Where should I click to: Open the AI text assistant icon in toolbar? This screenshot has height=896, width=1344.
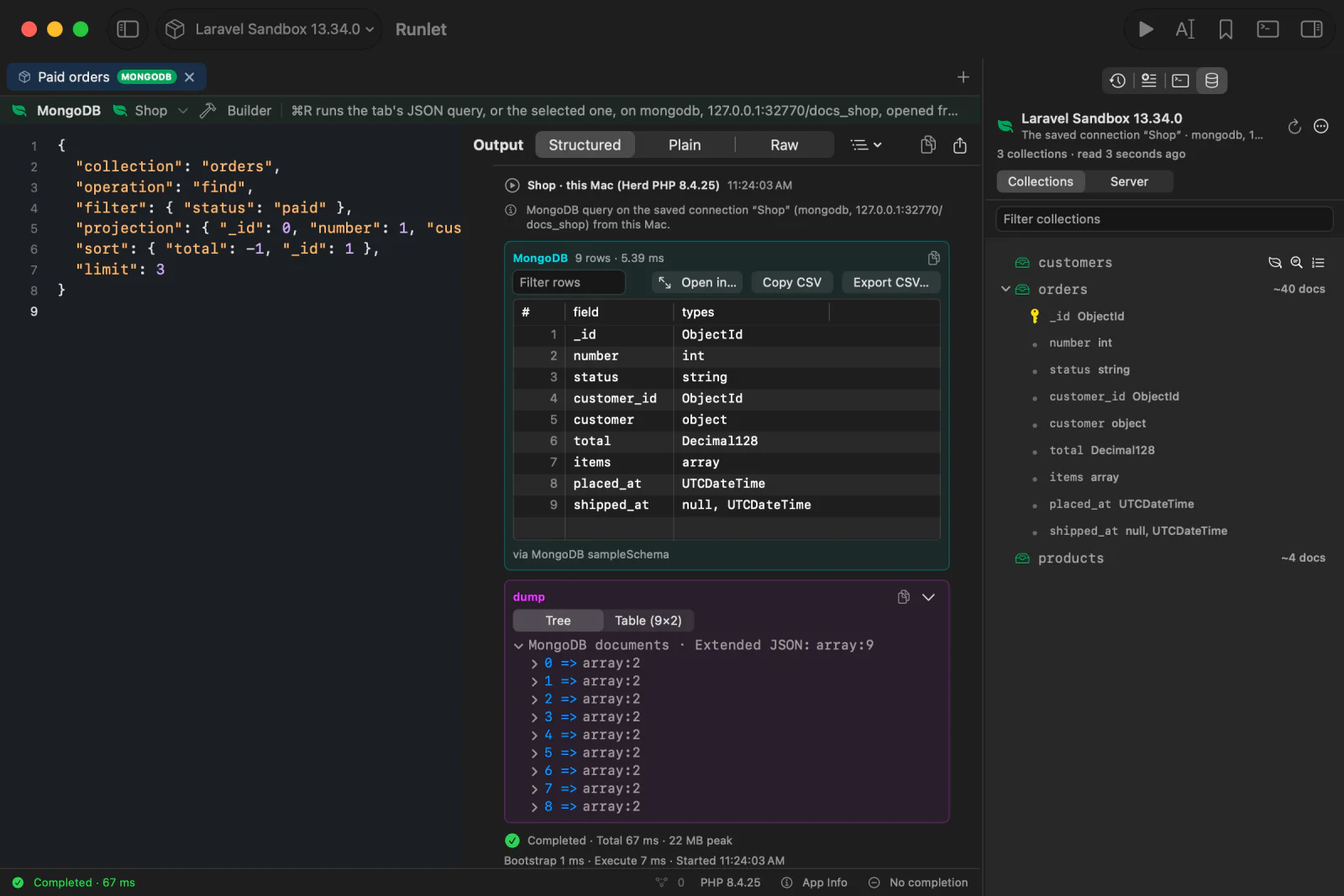(x=1185, y=29)
